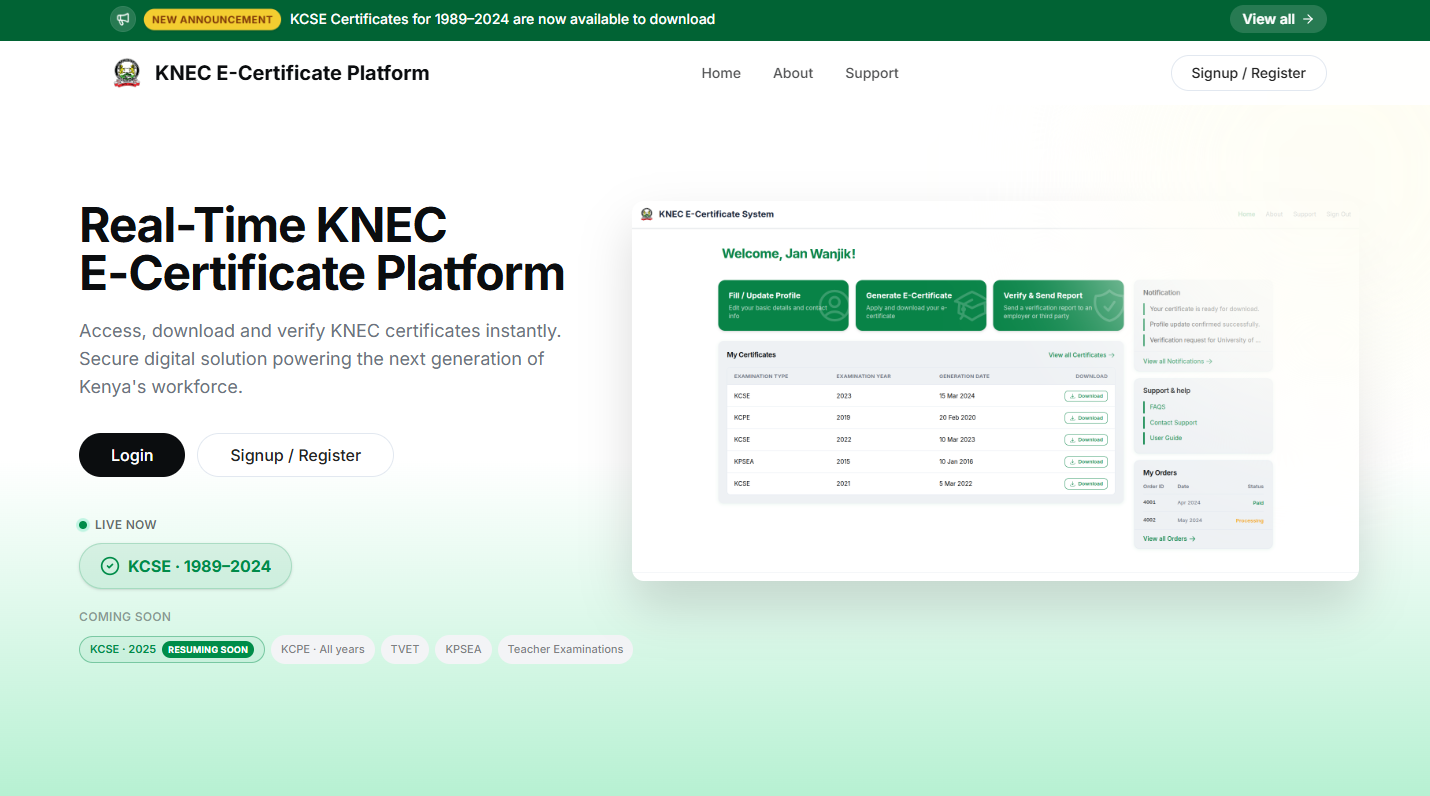The width and height of the screenshot is (1430, 796).
Task: Open the Home nav link
Action: tap(721, 73)
